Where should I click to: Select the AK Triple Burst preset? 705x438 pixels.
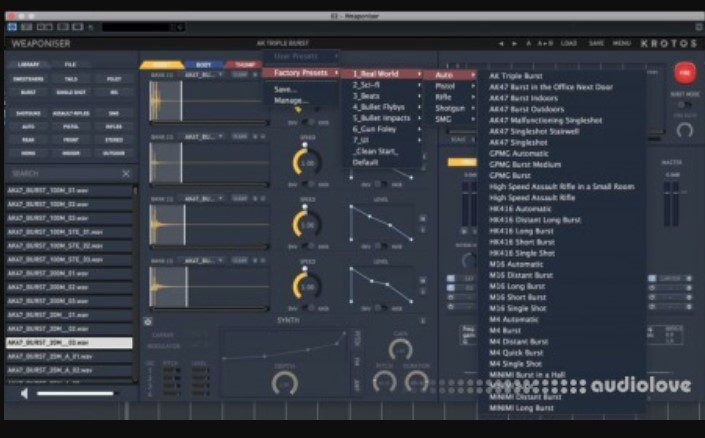[516, 76]
